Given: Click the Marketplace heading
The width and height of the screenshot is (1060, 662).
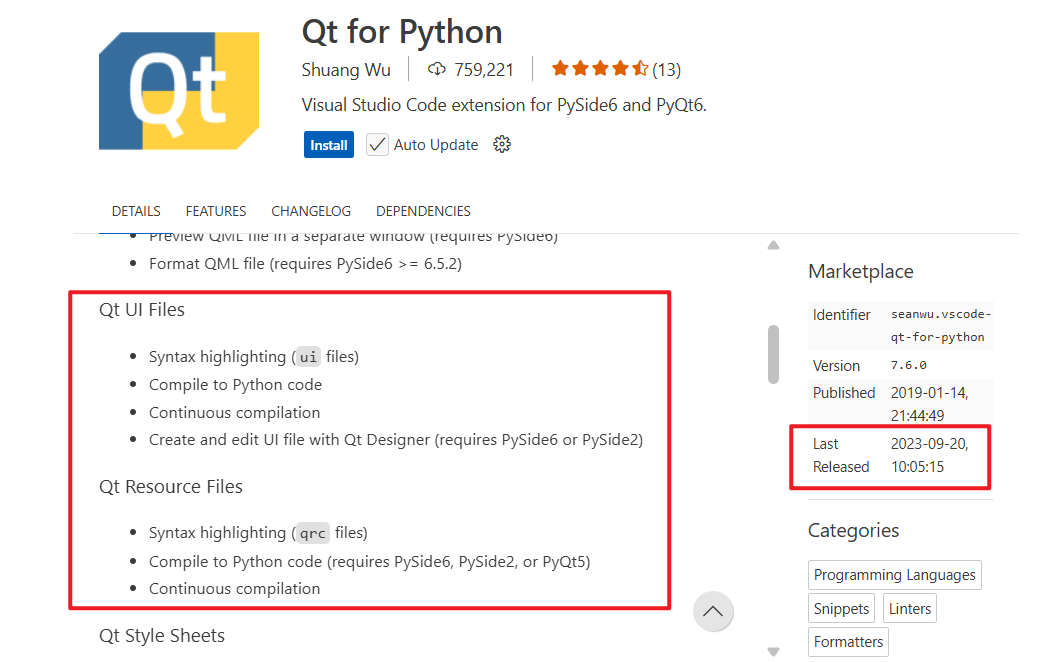Looking at the screenshot, I should (x=861, y=271).
